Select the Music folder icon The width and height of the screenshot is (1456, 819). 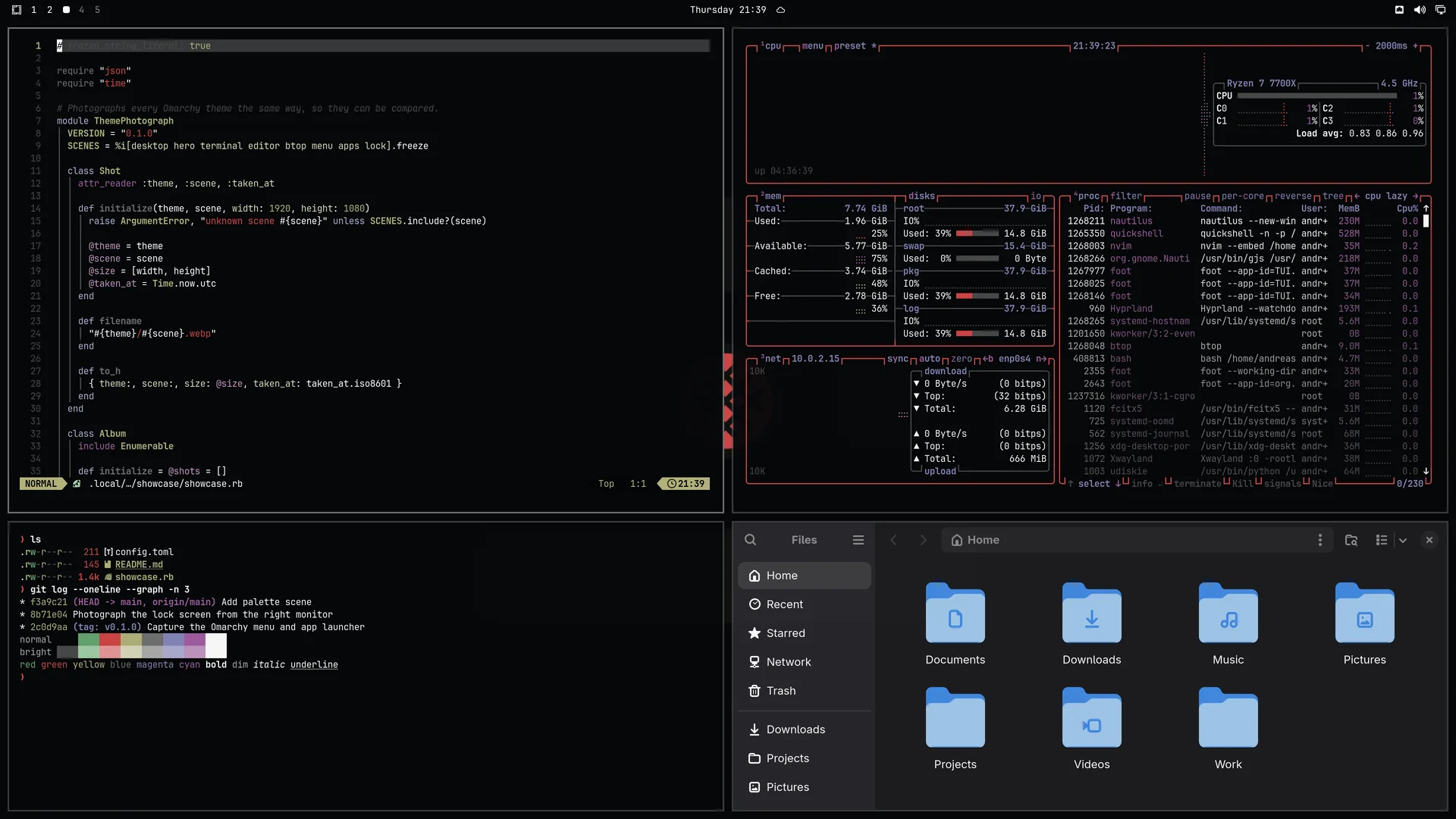click(x=1228, y=613)
